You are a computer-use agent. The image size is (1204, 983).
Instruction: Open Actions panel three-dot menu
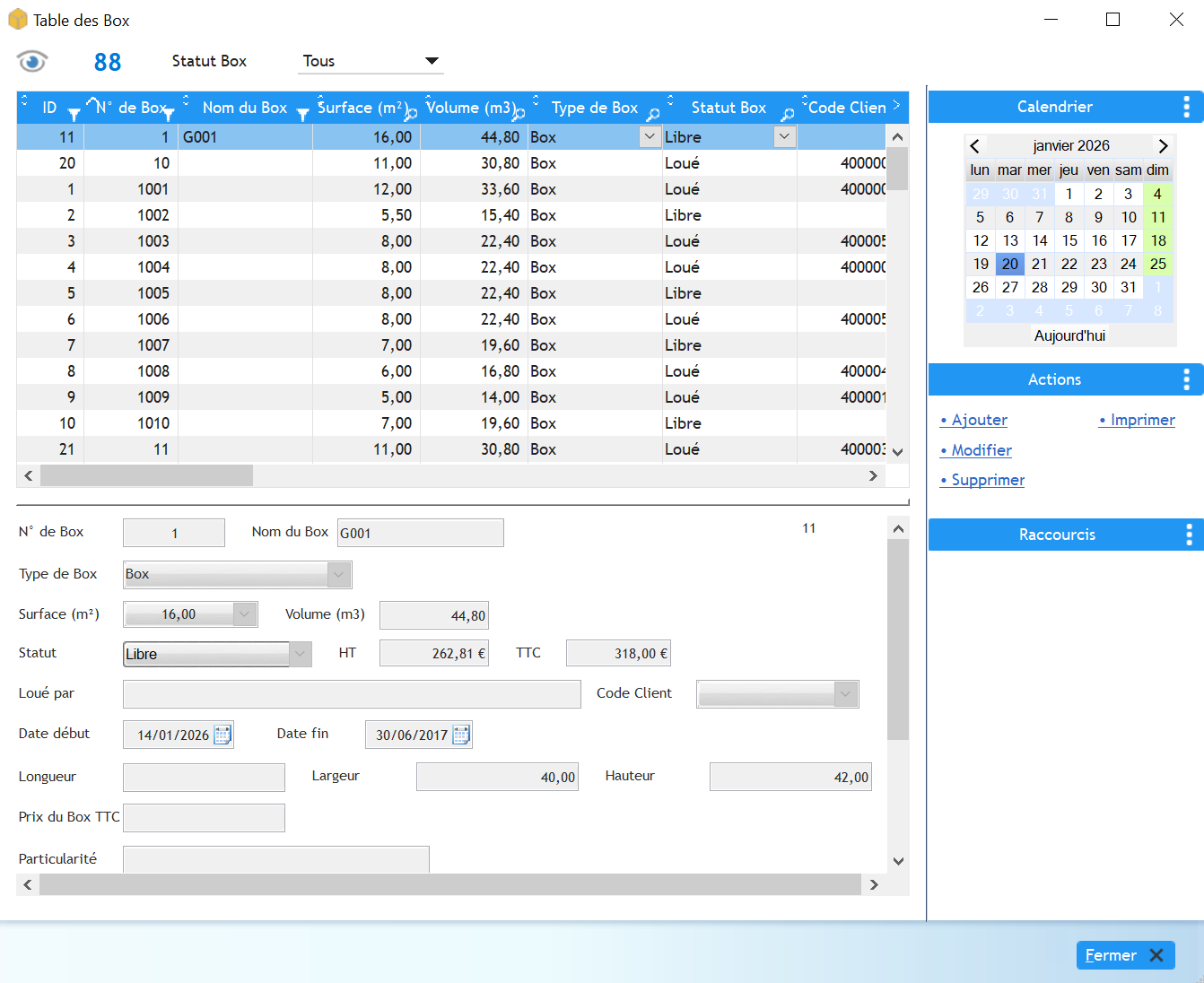[x=1186, y=379]
